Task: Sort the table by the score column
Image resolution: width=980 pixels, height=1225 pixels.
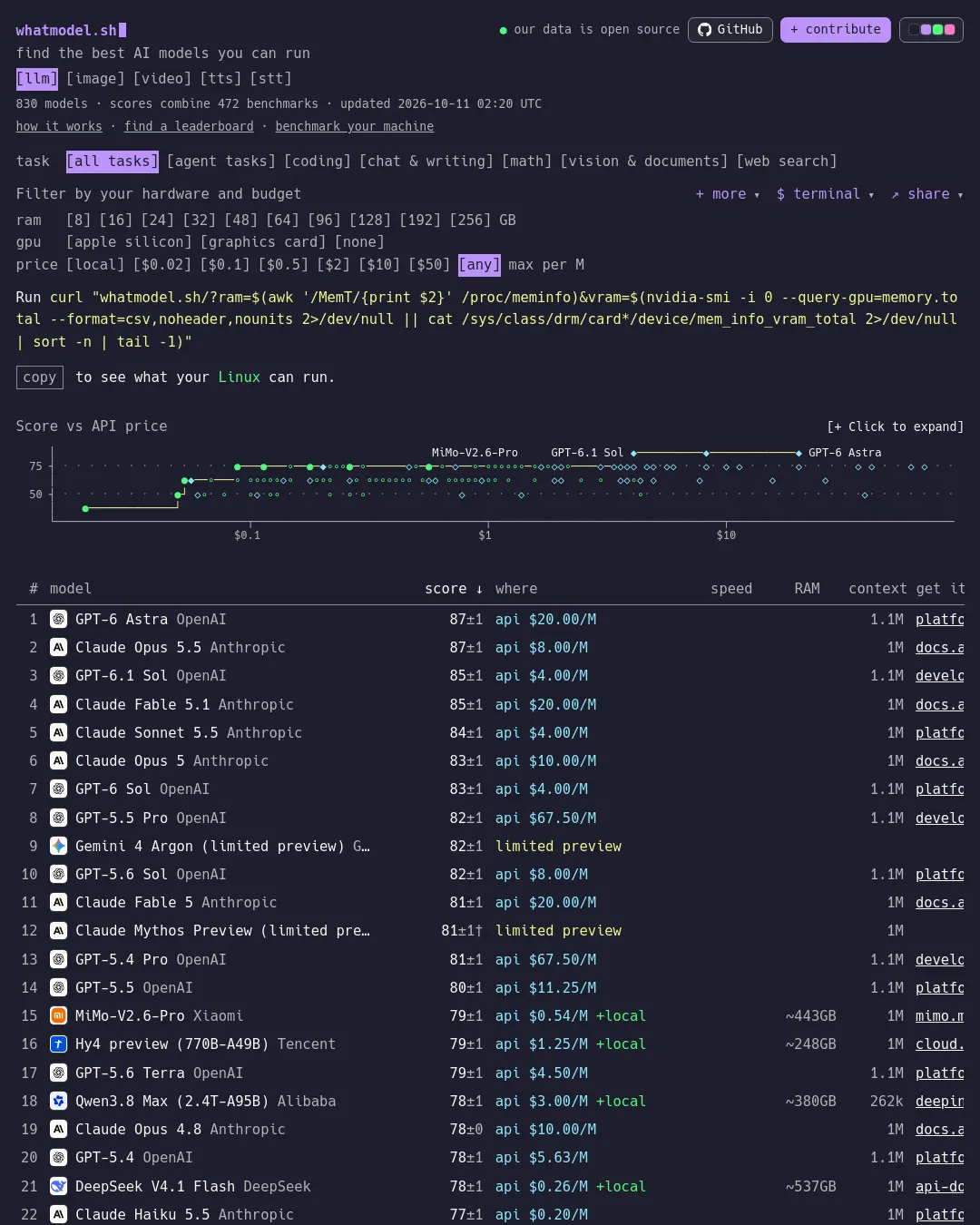Action: point(454,589)
